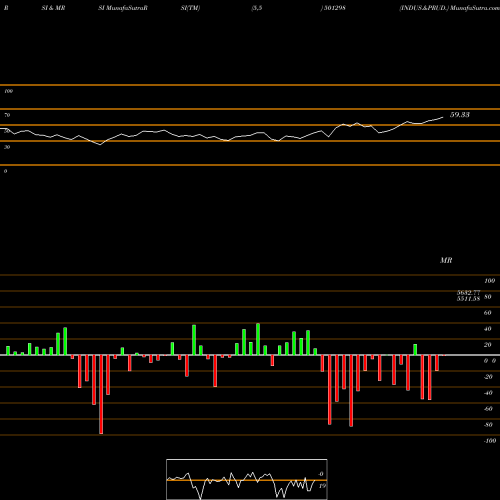Click the SI & MR header text
The width and height of the screenshot is (500, 500).
[53, 8]
